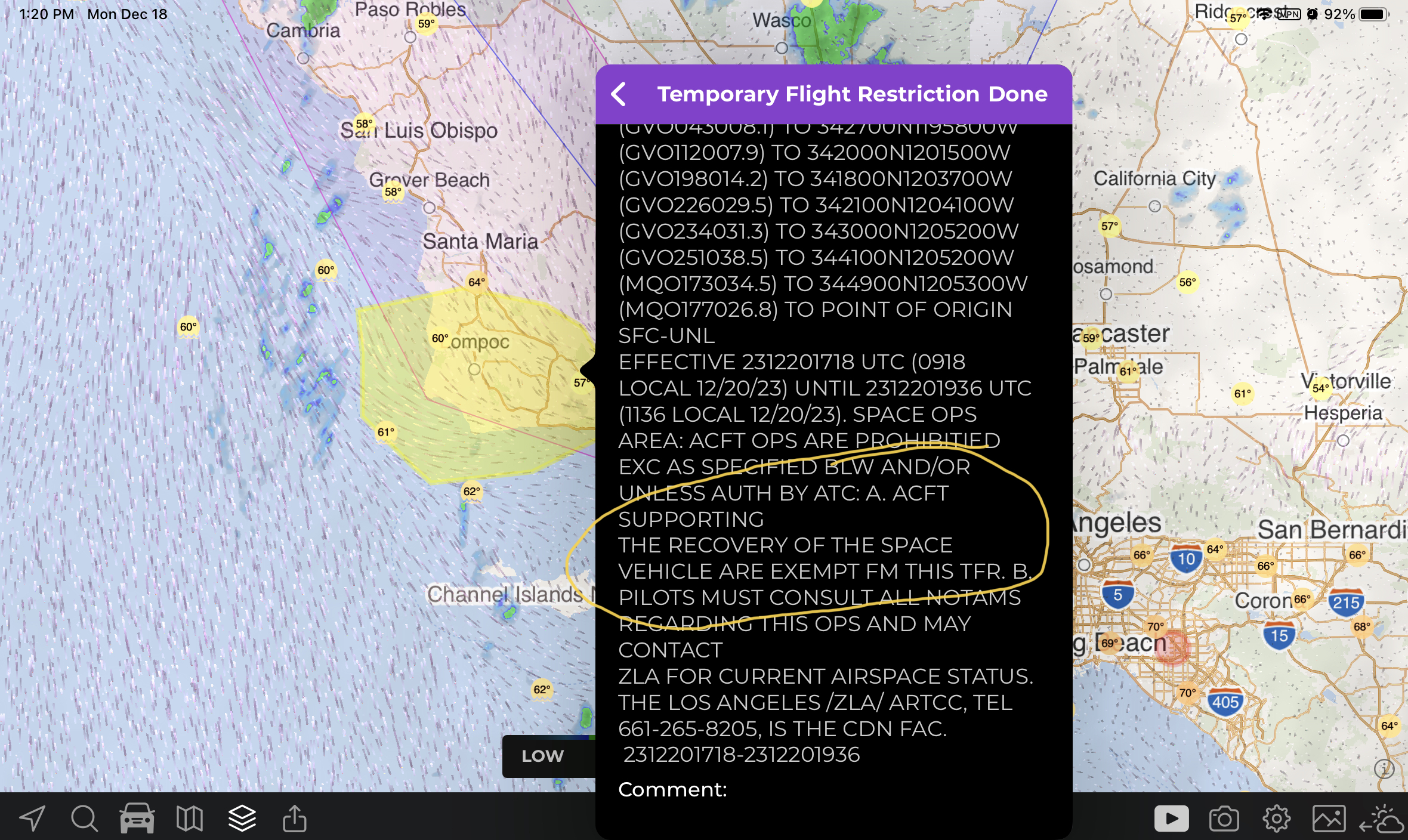
Task: Tap the 57° marker near California City
Action: coord(1109,226)
